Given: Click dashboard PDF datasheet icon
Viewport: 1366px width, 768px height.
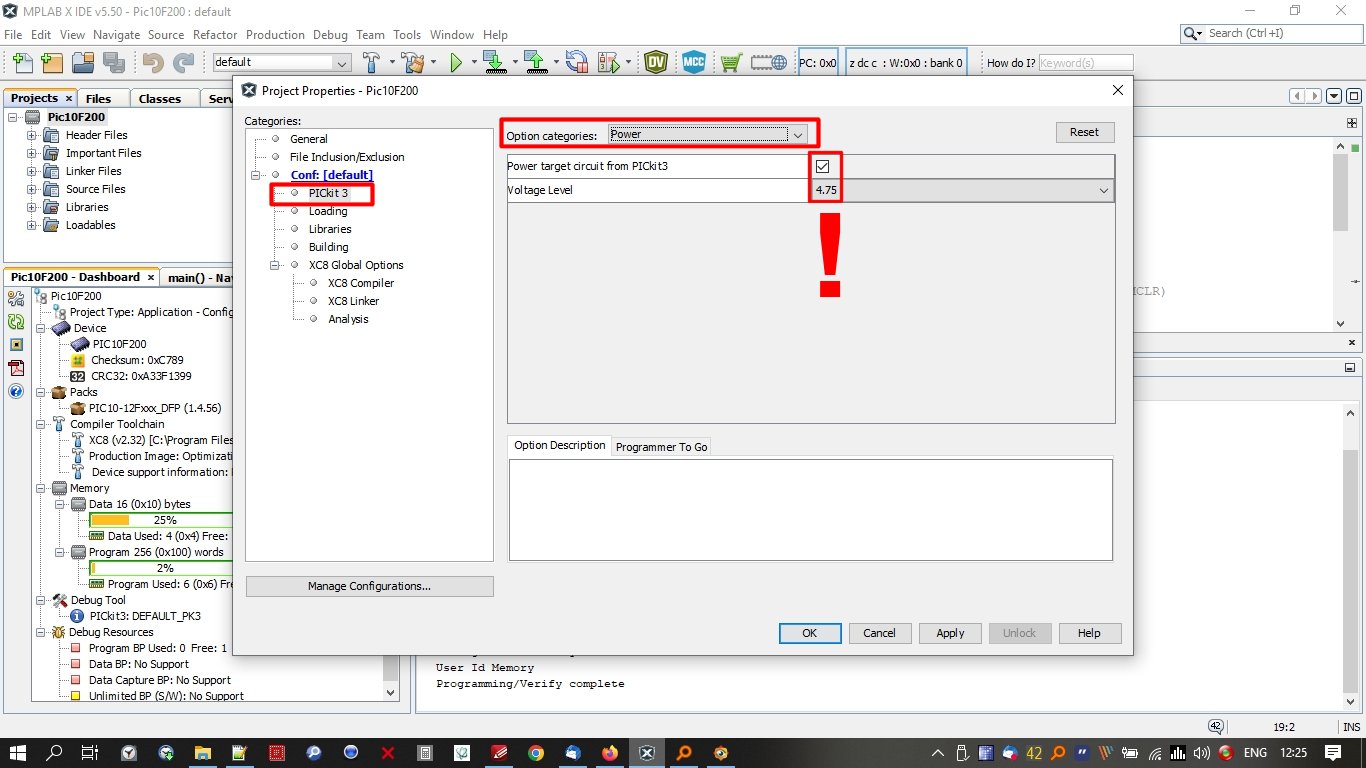Looking at the screenshot, I should 16,367.
